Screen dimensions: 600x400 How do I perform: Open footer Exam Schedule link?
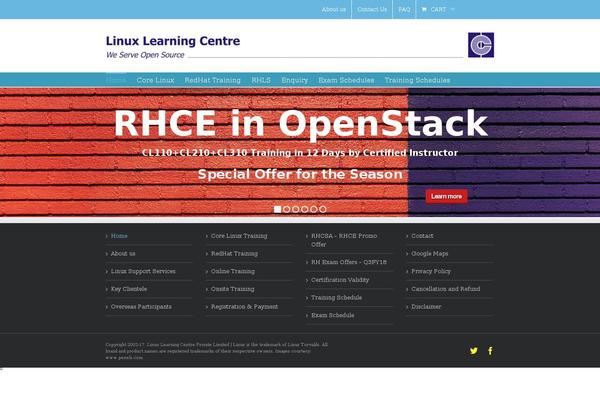[333, 315]
